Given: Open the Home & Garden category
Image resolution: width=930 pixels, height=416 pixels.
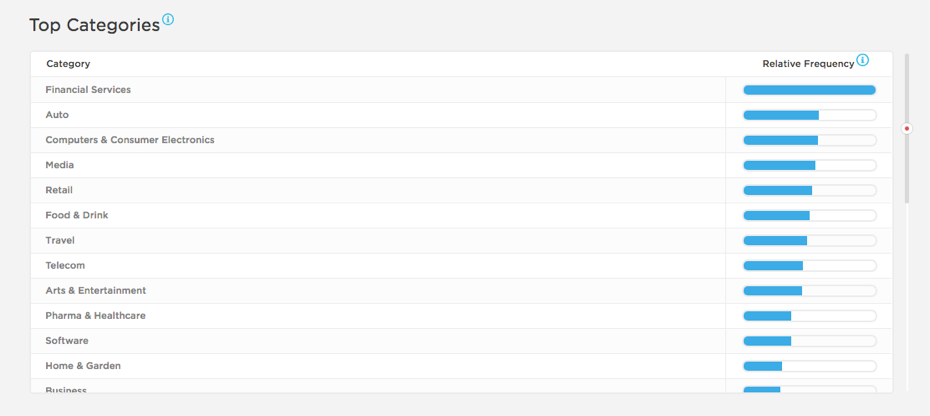Looking at the screenshot, I should click(x=83, y=366).
